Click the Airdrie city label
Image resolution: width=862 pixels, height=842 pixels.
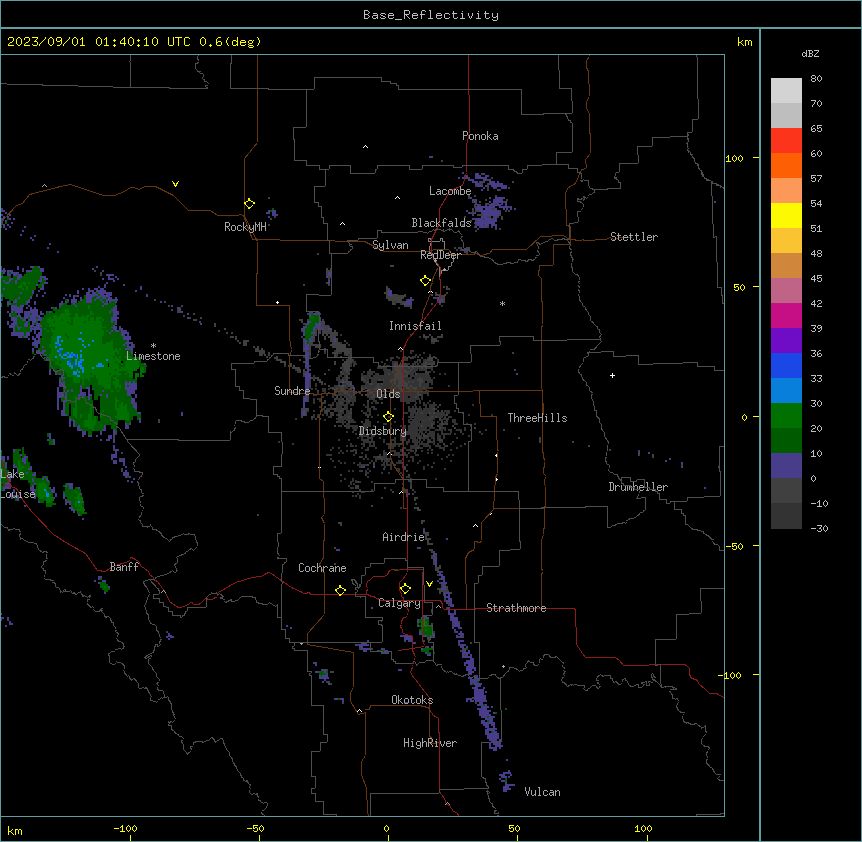tap(404, 537)
